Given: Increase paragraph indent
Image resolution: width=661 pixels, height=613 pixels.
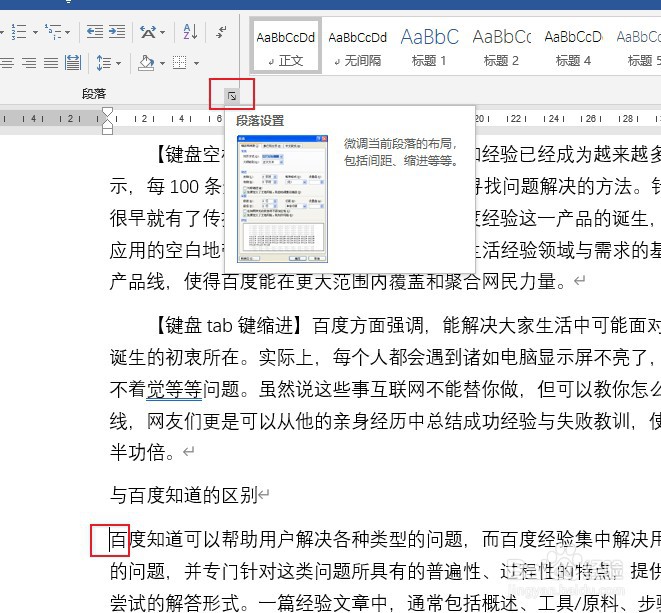Looking at the screenshot, I should pyautogui.click(x=117, y=32).
